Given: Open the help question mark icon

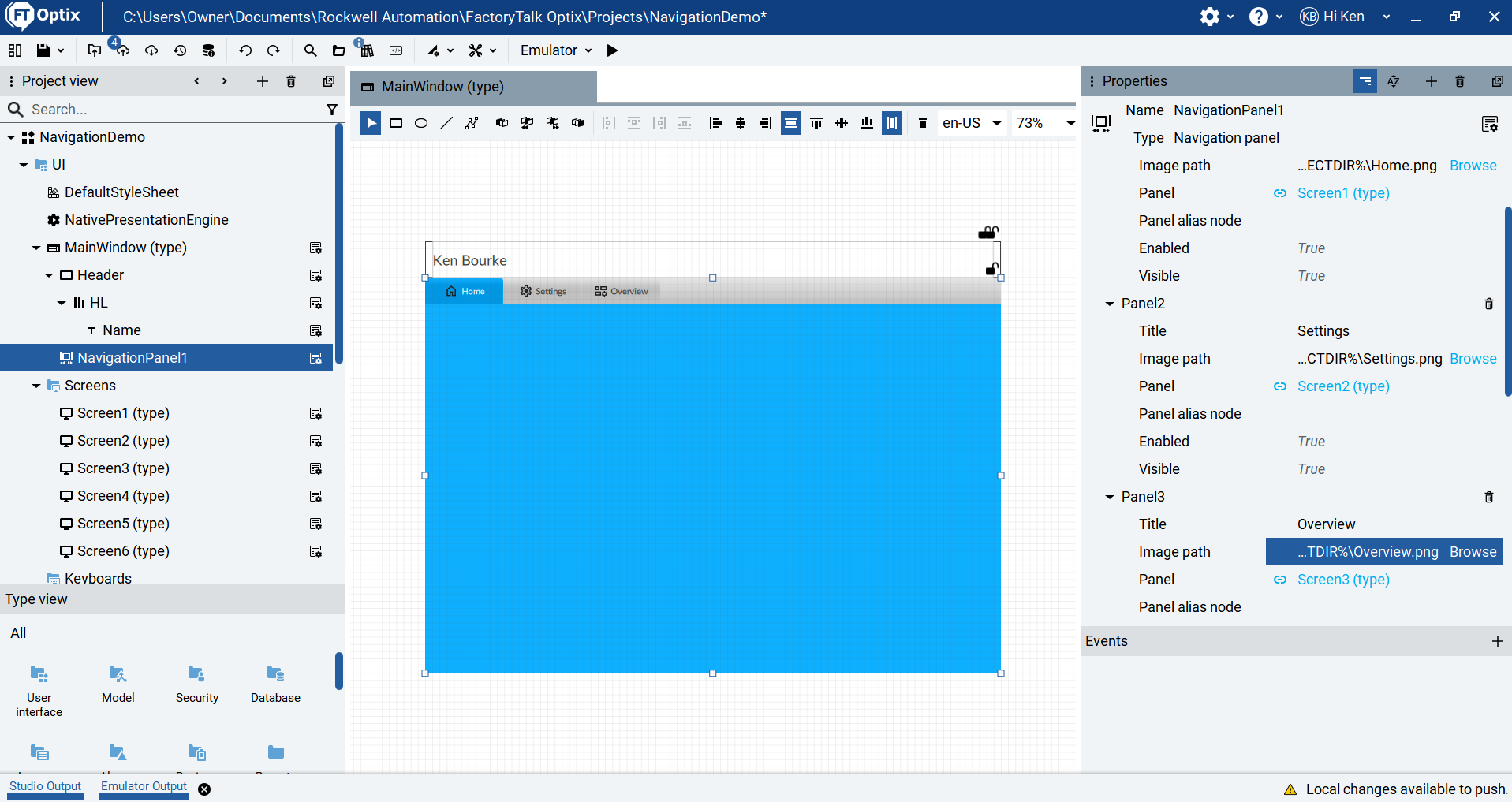Looking at the screenshot, I should (x=1259, y=17).
